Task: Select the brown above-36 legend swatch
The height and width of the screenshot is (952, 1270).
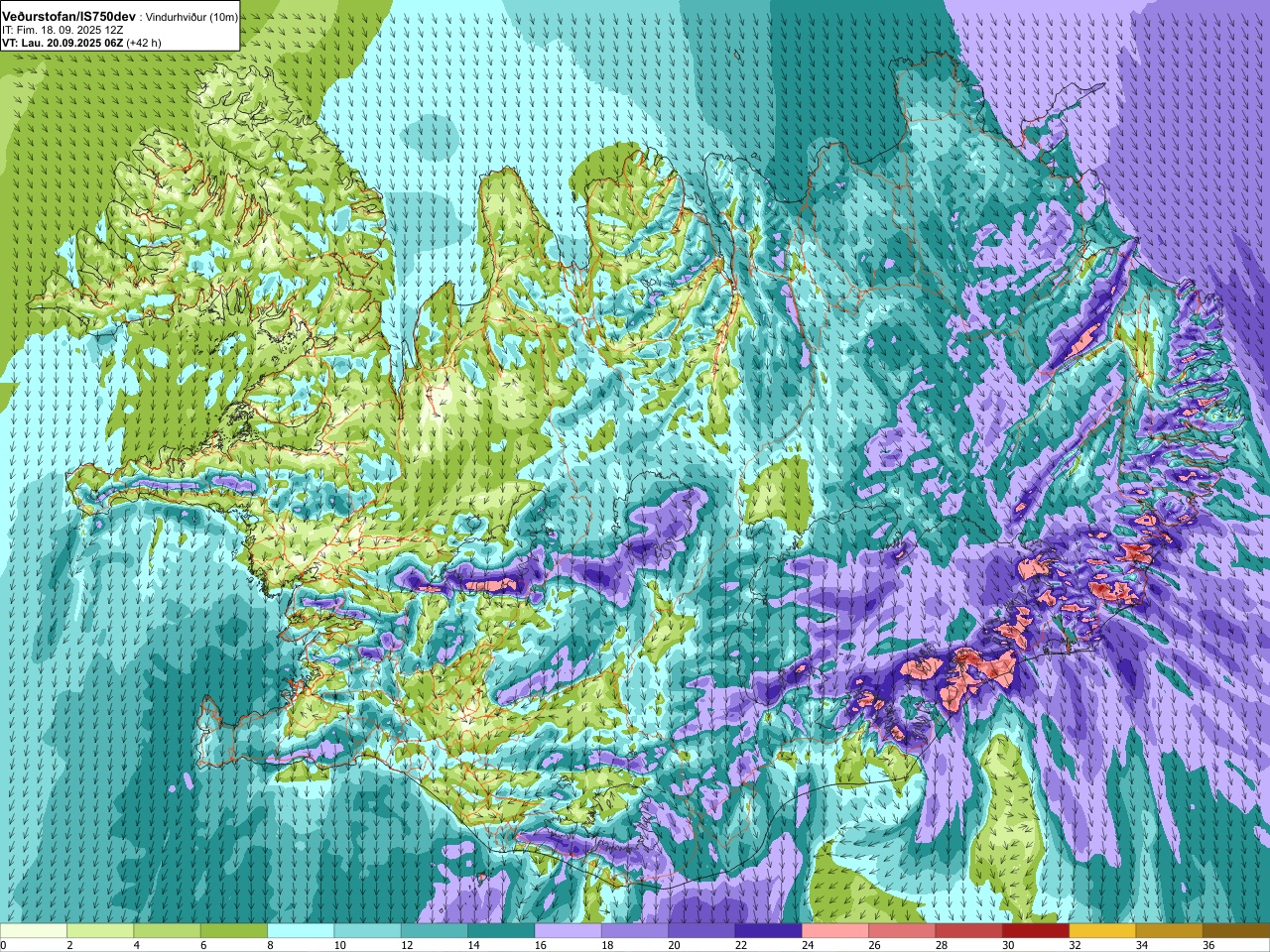Action: [x=1236, y=931]
